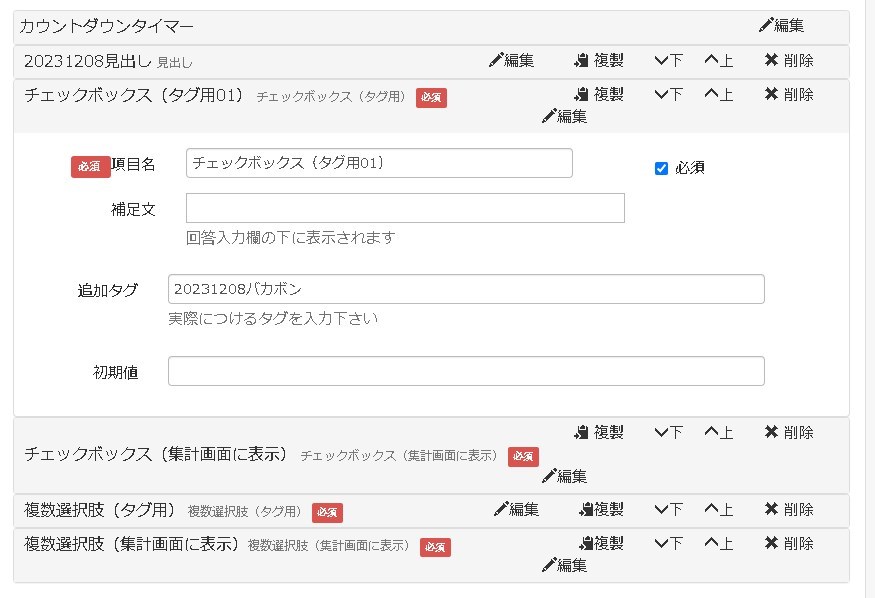Viewport: 875px width, 598px height.
Task: Move 20231208見出し row down
Action: coord(668,60)
